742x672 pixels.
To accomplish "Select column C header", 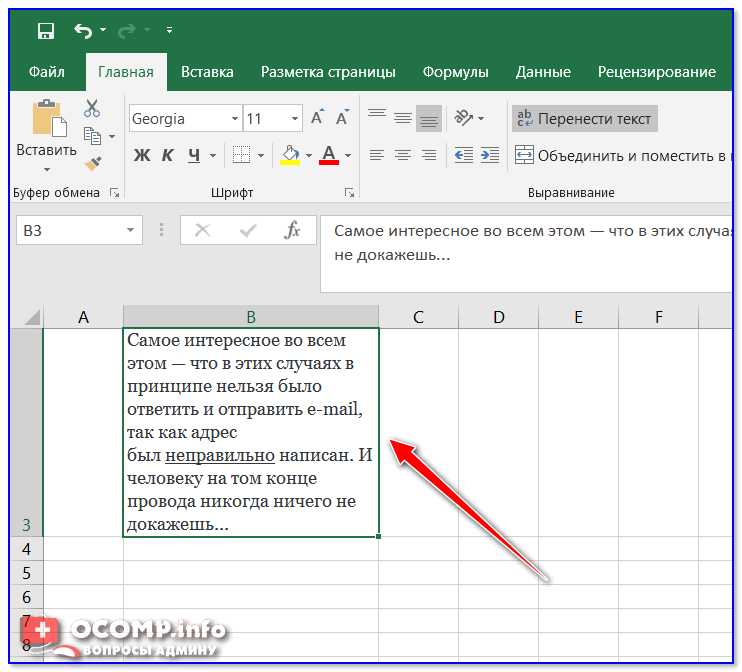I will 418,317.
